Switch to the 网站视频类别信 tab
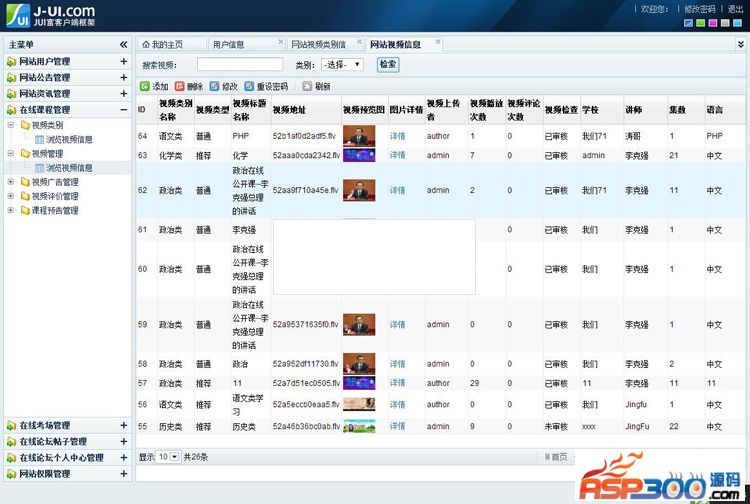Image resolution: width=750 pixels, height=504 pixels. point(318,45)
